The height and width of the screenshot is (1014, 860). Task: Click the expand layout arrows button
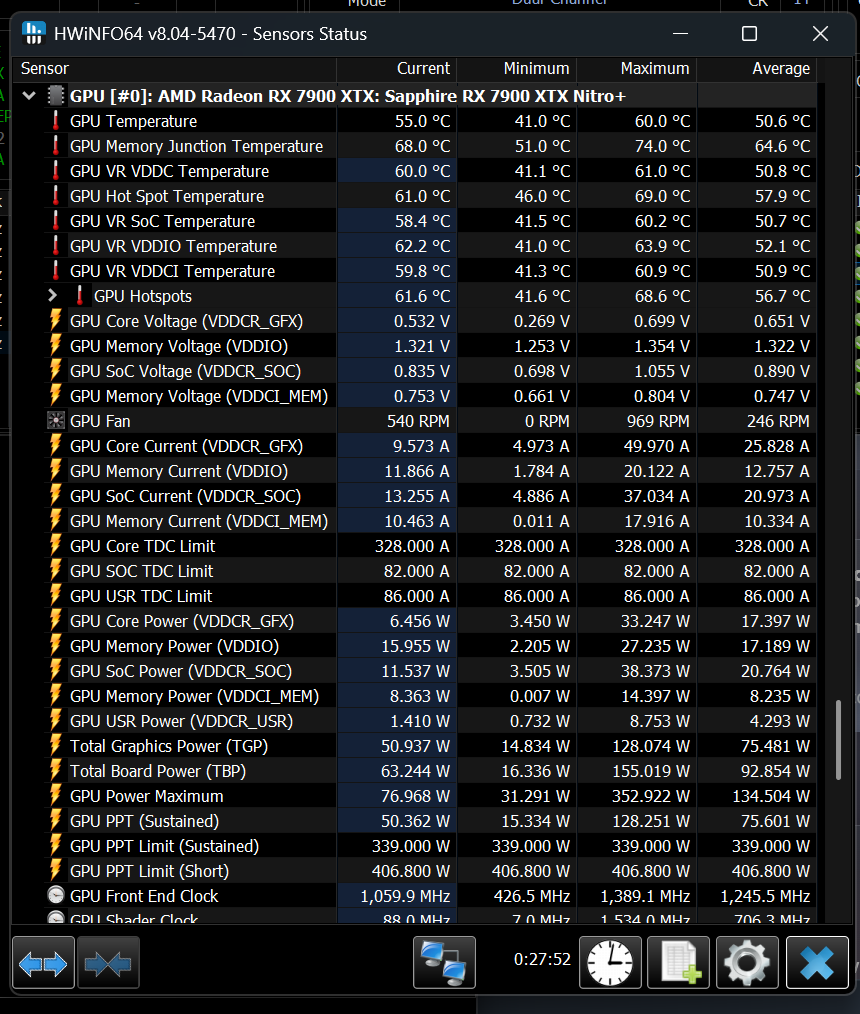click(43, 964)
